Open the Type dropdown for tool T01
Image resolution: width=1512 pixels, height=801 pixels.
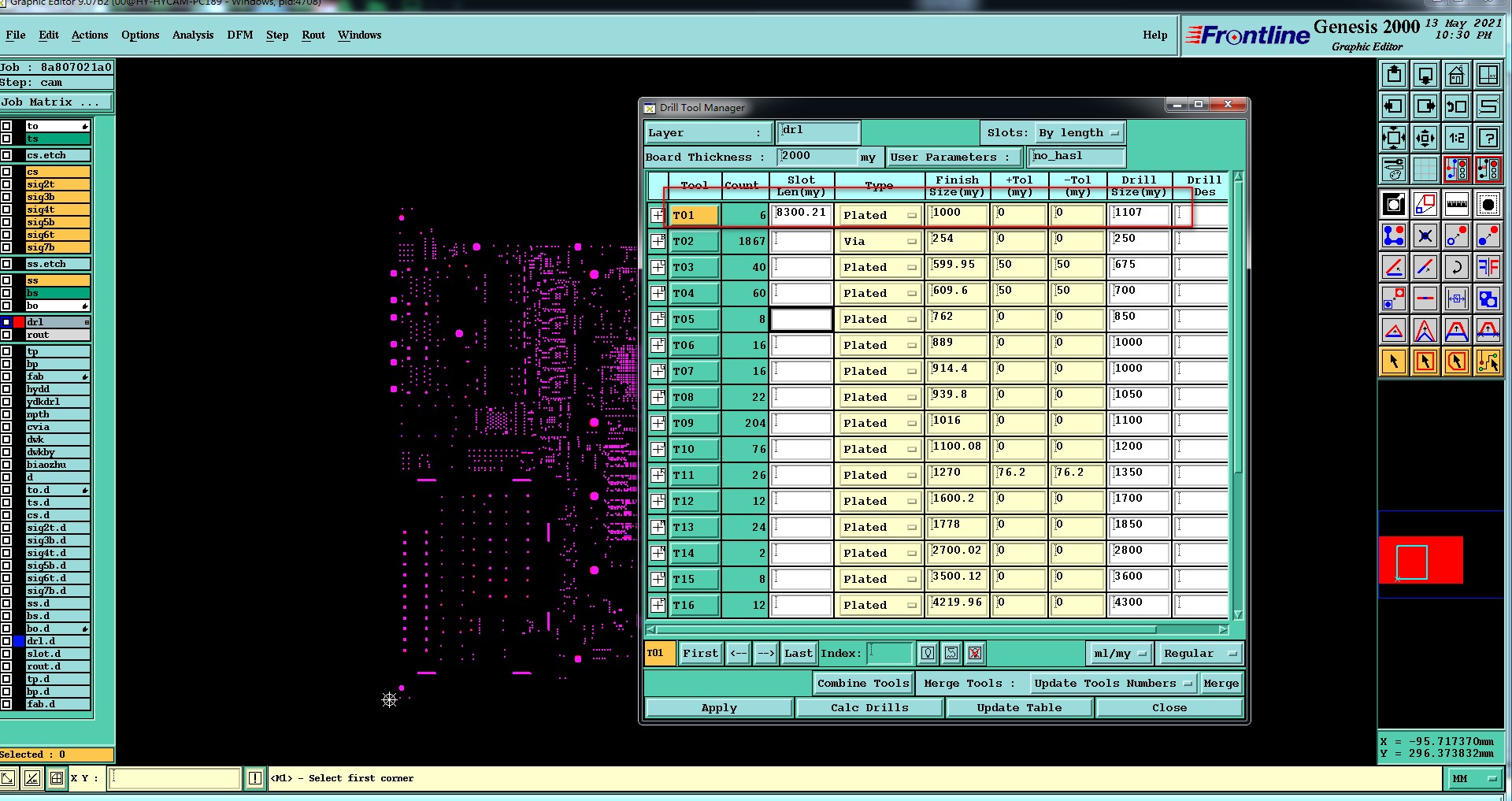point(879,215)
